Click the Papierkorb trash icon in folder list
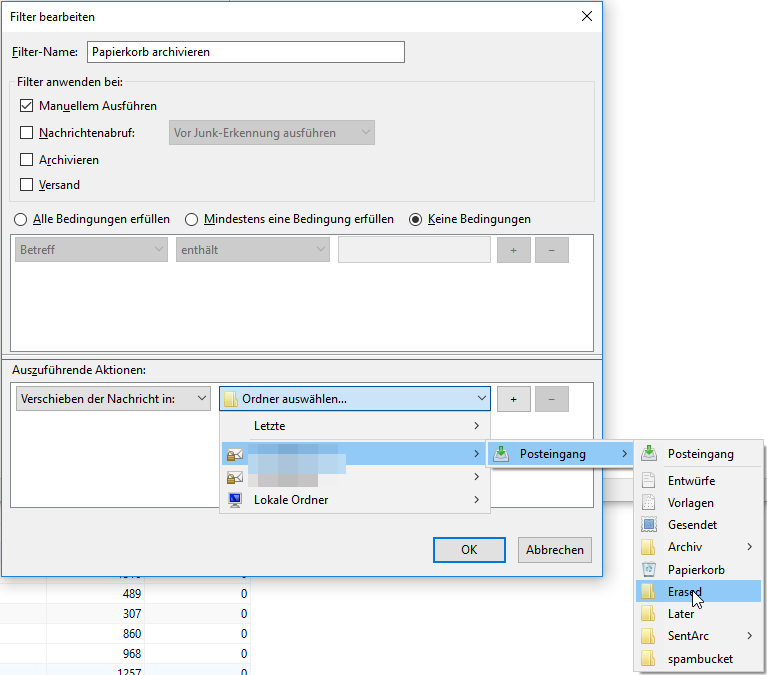This screenshot has width=767, height=675. (648, 569)
